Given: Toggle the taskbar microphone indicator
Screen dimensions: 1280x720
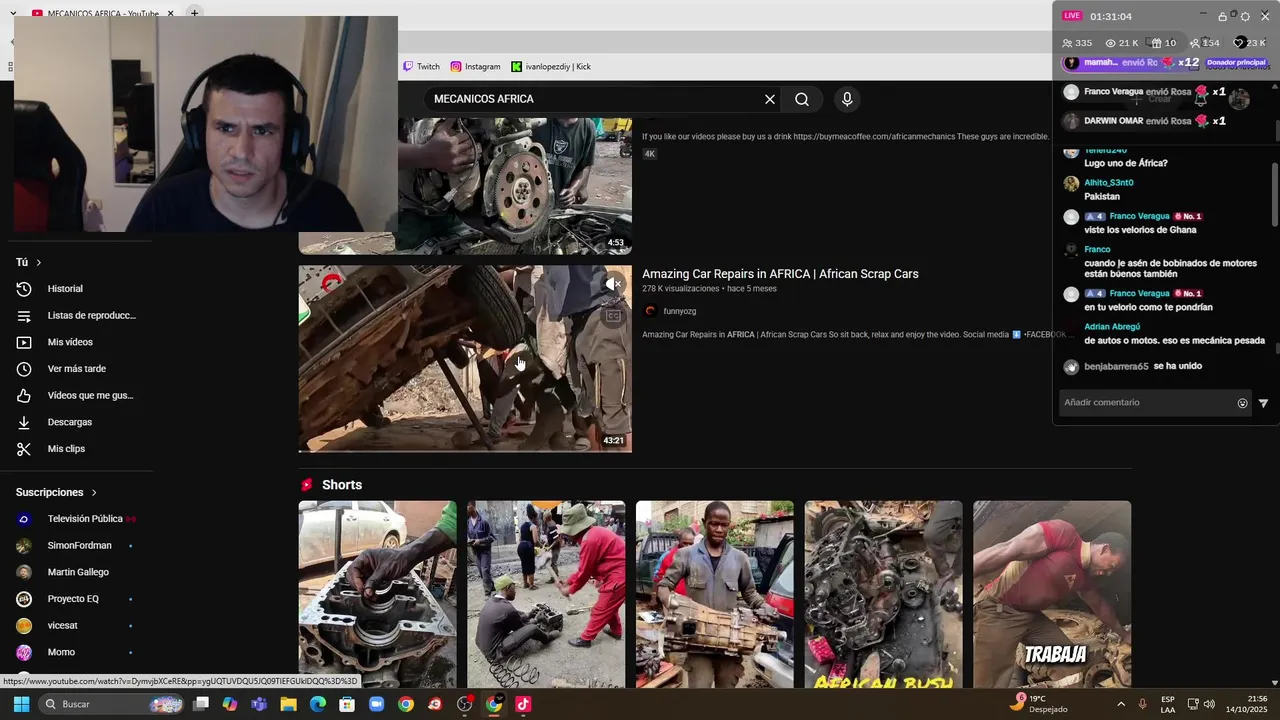Looking at the screenshot, I should pyautogui.click(x=1142, y=704).
